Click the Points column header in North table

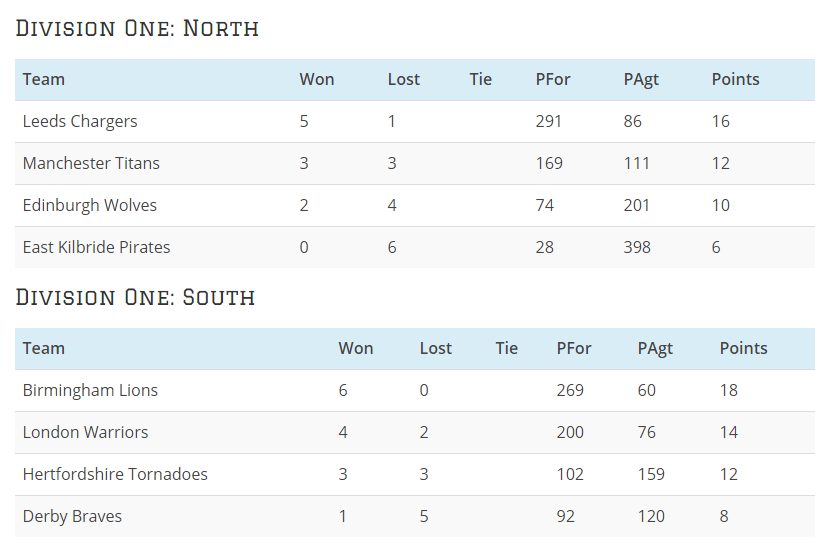735,79
